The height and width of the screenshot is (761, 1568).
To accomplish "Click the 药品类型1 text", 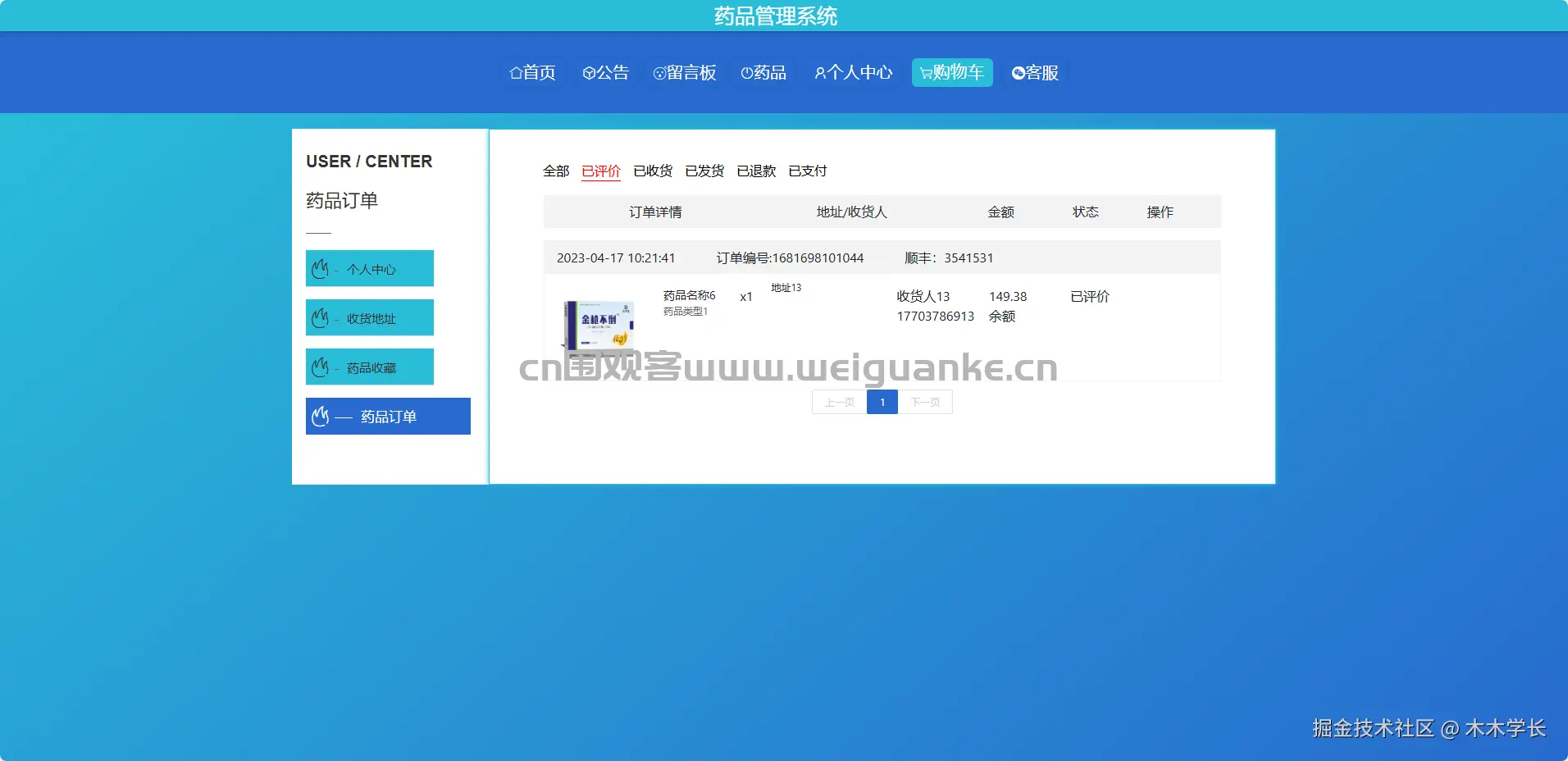I will click(x=686, y=312).
